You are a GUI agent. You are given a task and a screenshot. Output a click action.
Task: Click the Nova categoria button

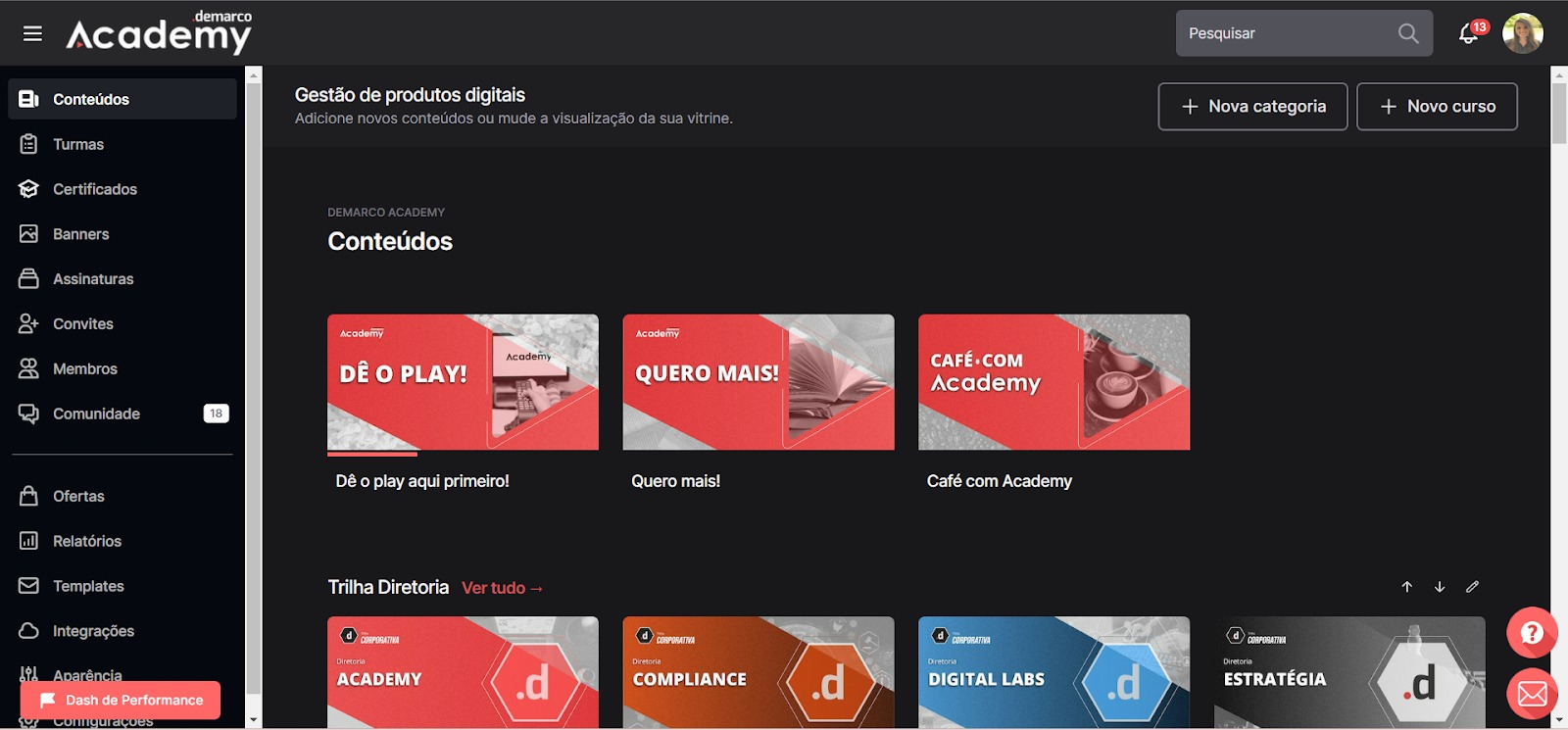coord(1252,106)
